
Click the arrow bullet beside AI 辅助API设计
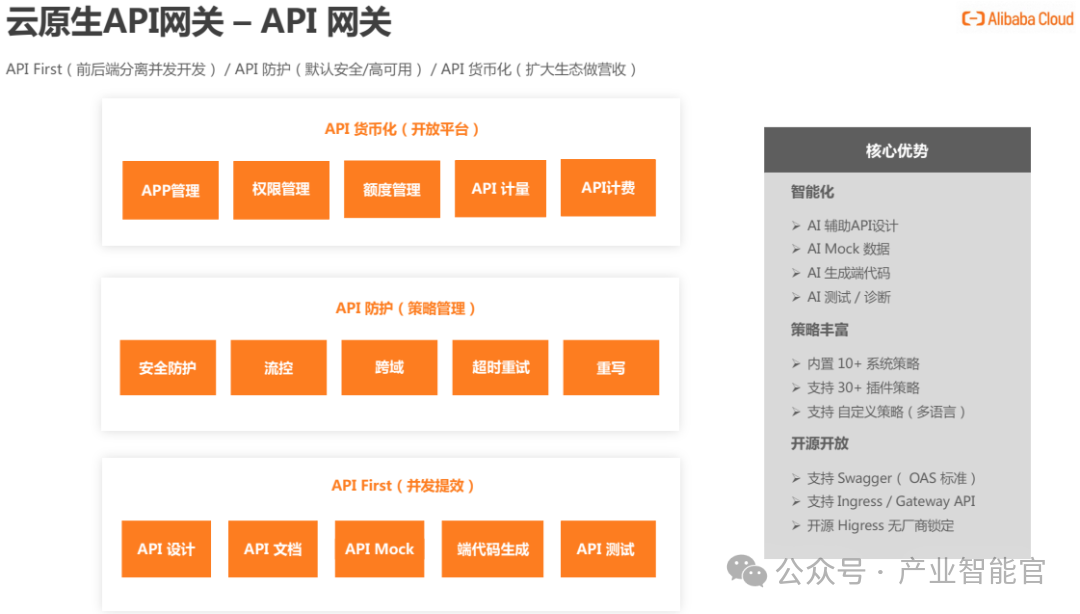click(x=796, y=225)
